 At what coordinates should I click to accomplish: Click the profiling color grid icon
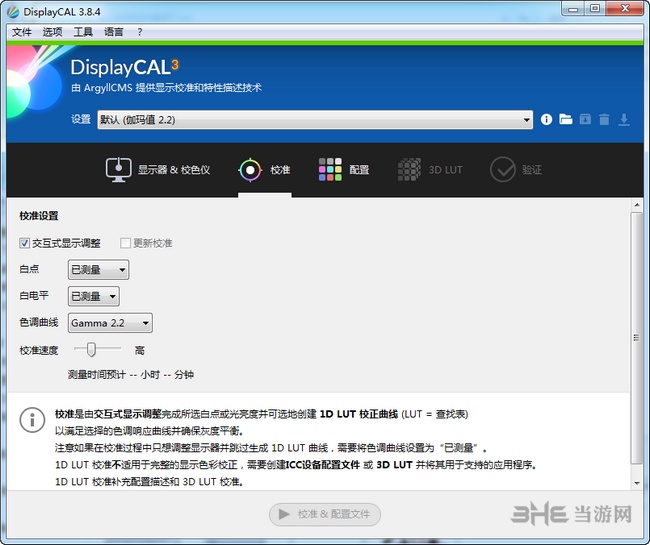pos(330,170)
